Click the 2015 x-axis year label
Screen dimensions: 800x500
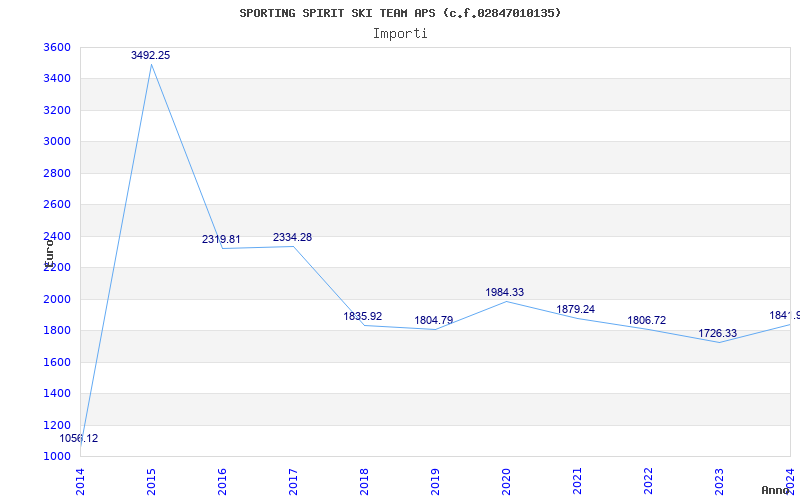tap(151, 481)
